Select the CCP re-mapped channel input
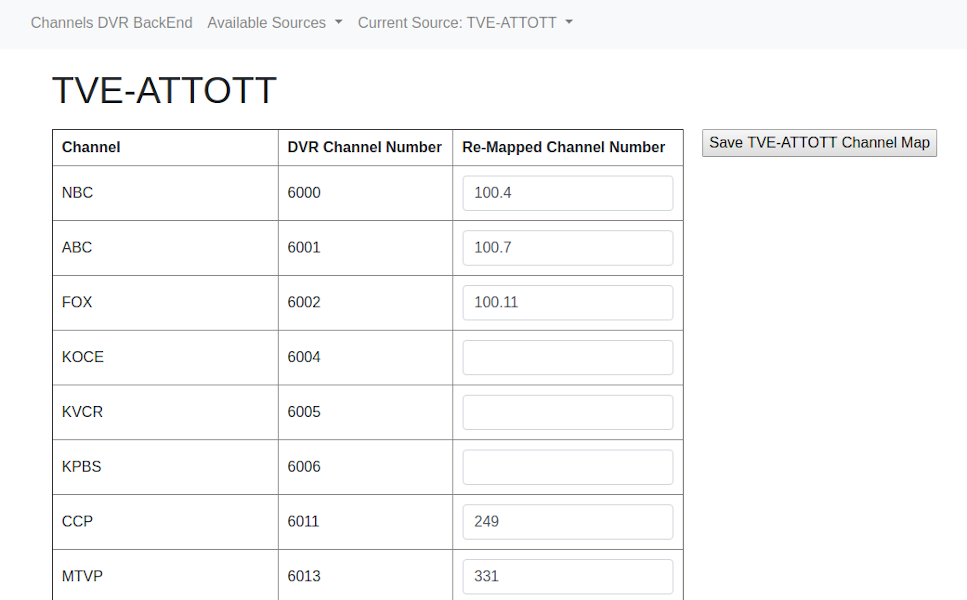The image size is (967, 600). click(x=567, y=522)
